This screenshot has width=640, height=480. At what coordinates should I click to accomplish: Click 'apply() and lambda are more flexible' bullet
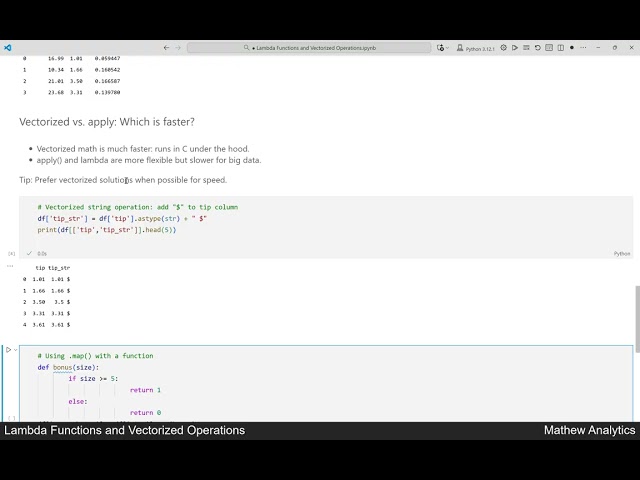(149, 160)
